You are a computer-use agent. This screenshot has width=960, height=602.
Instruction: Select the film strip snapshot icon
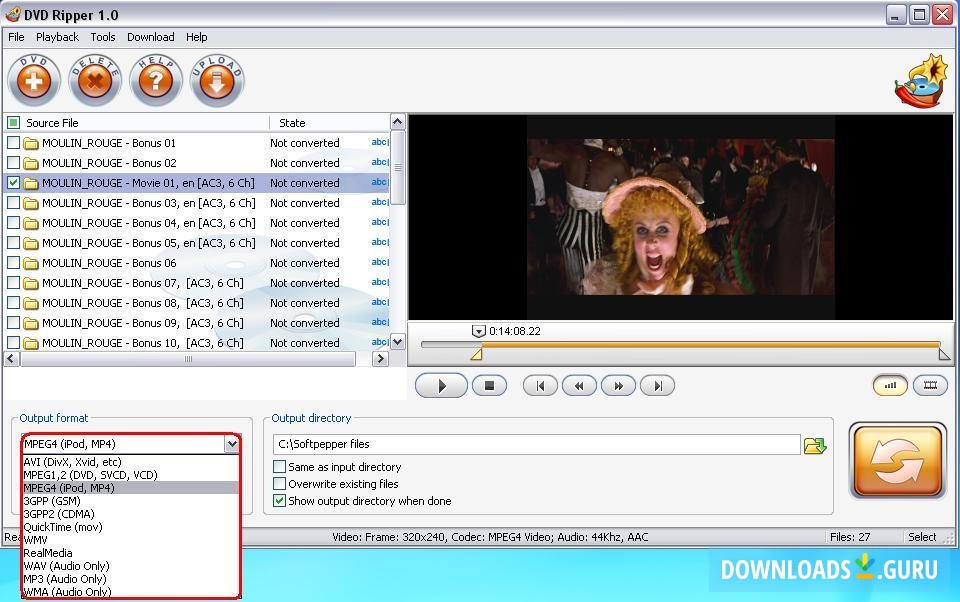pos(932,384)
